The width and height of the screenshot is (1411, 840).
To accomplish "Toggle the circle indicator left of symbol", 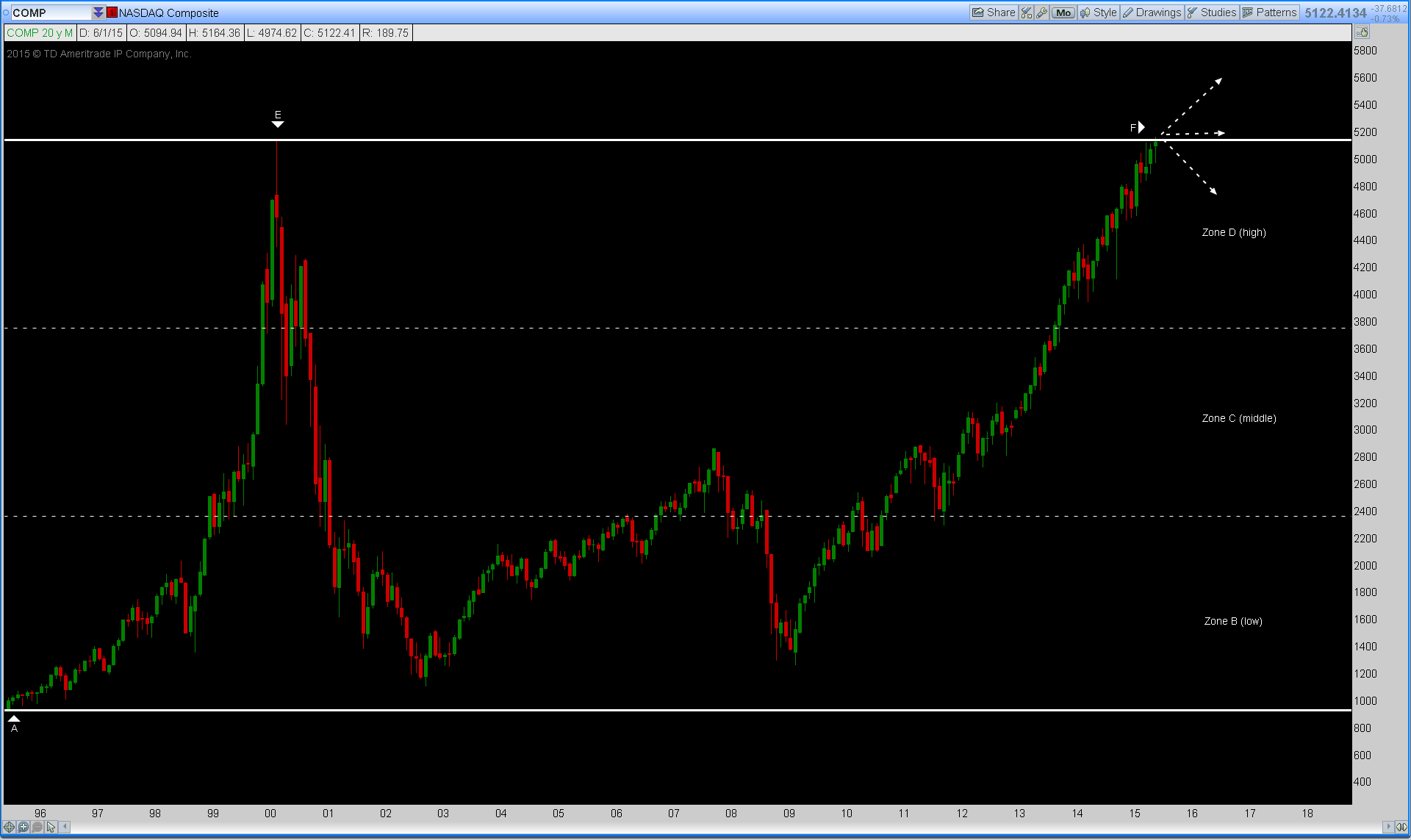I will tap(6, 12).
